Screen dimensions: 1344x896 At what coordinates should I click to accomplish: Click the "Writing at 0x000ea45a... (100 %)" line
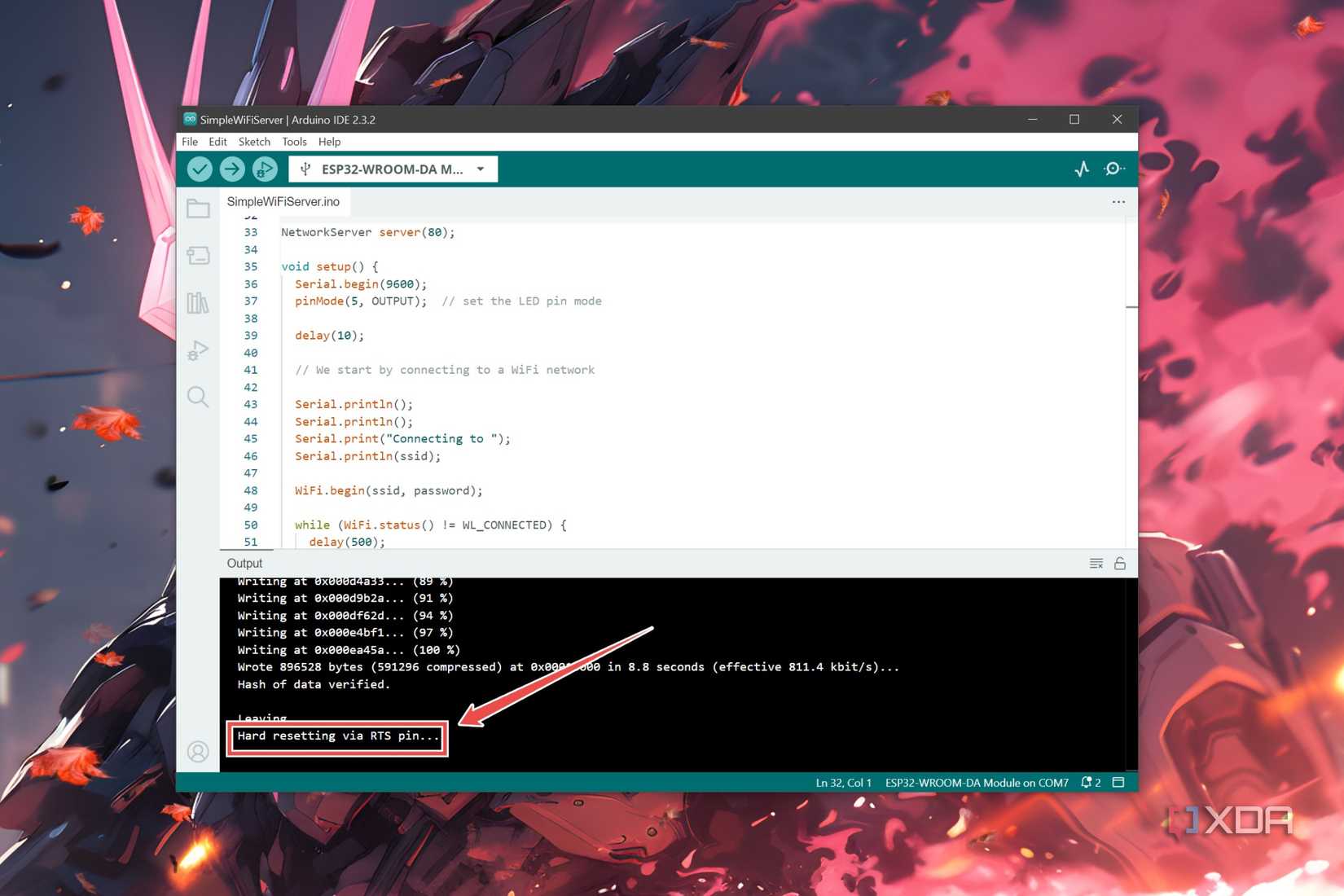(349, 650)
